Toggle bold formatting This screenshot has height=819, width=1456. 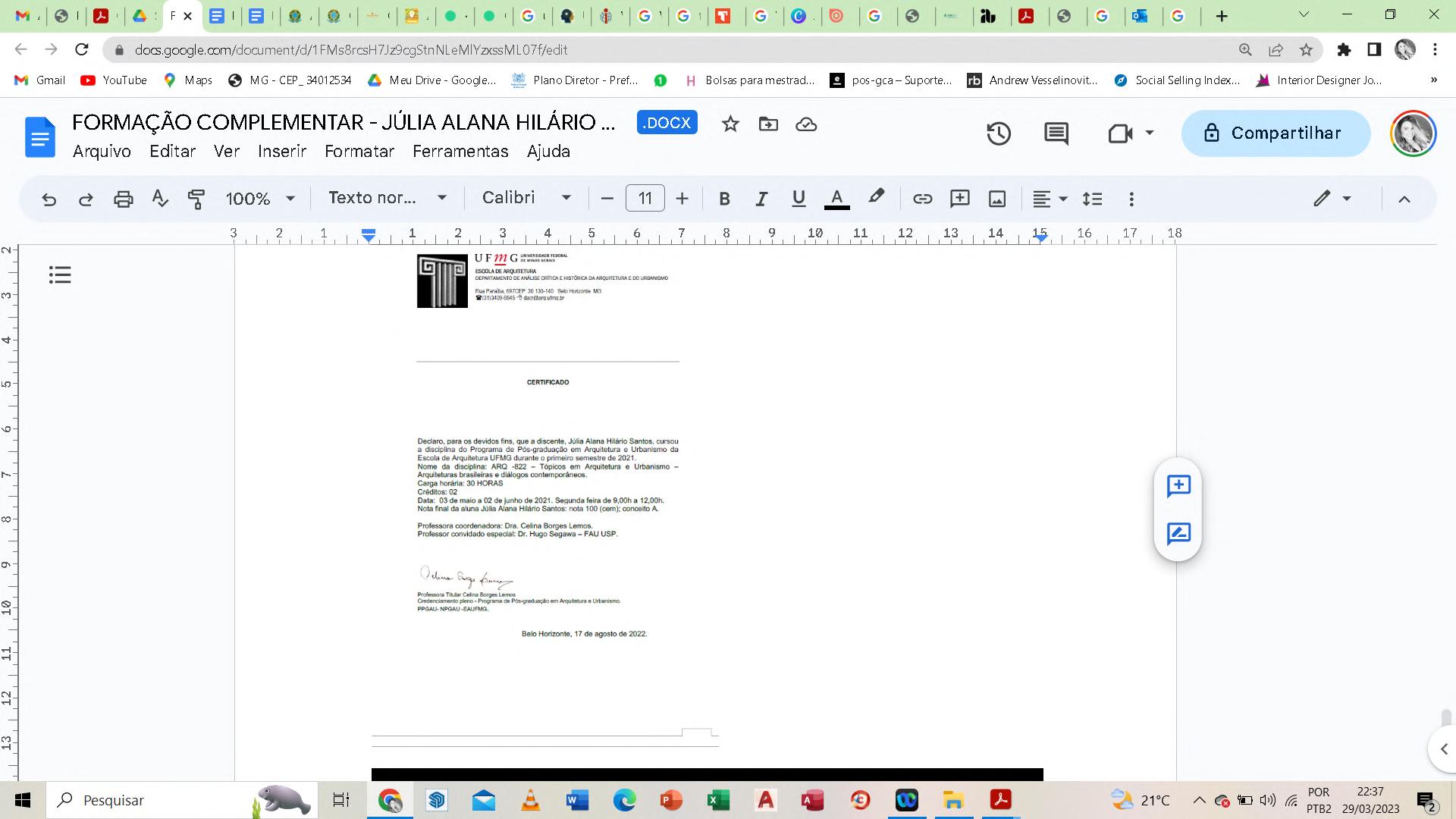(724, 199)
